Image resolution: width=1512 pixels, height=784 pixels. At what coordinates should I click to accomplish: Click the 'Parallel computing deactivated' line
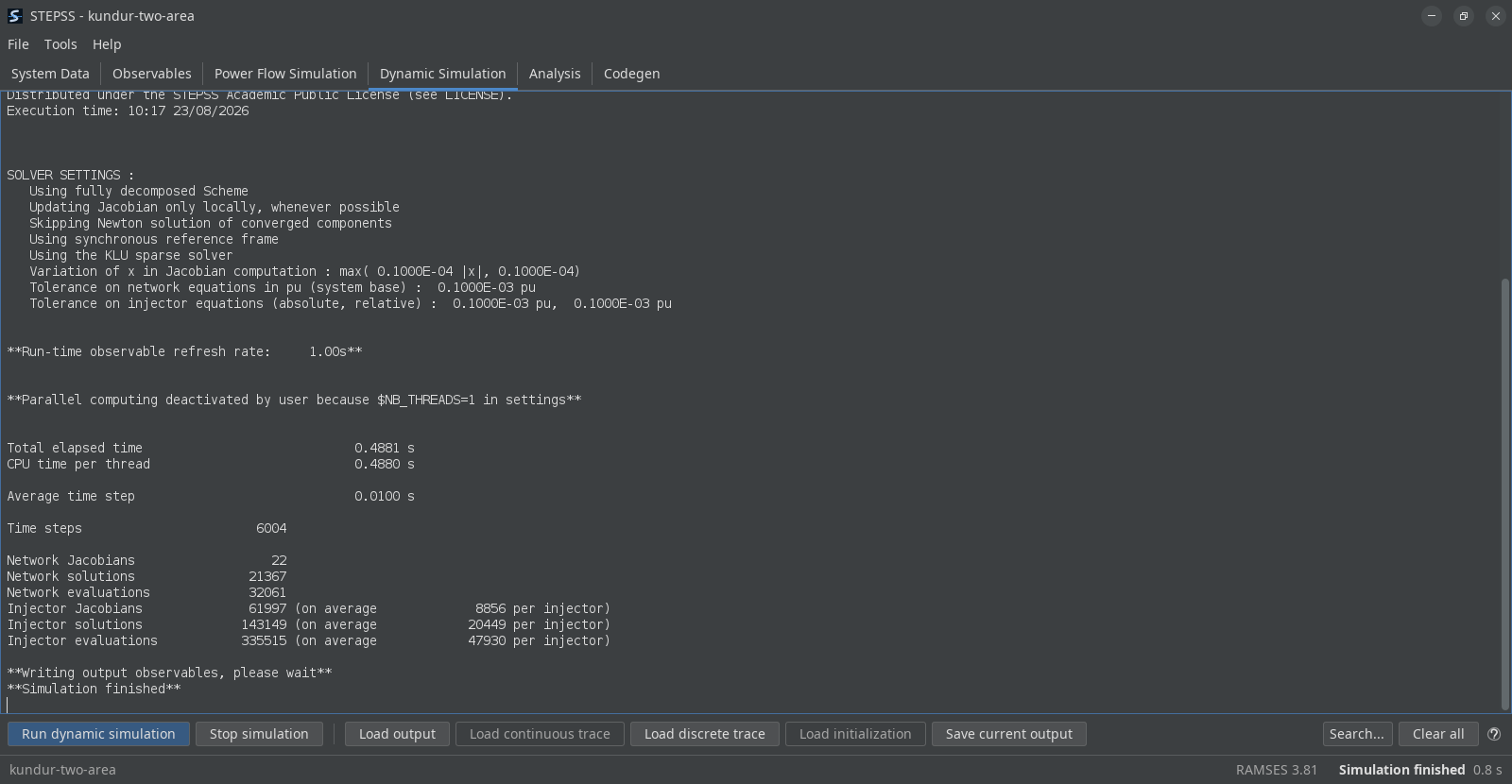click(x=294, y=400)
